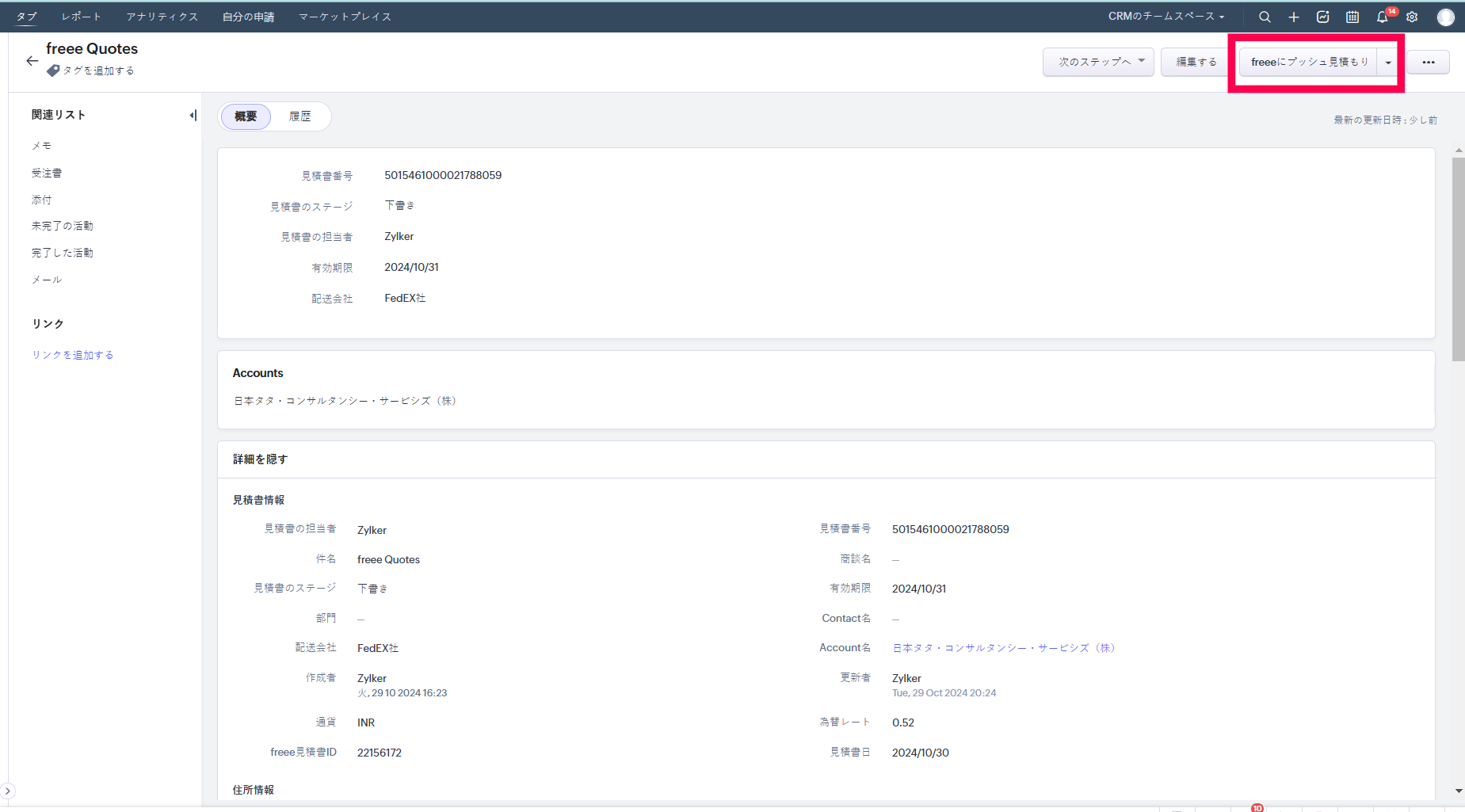The image size is (1465, 812).
Task: Click the tag icon to add tags
Action: pyautogui.click(x=53, y=71)
